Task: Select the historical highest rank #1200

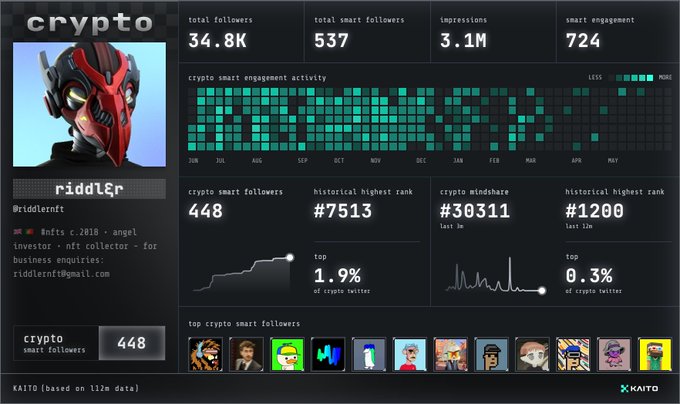Action: tap(594, 211)
